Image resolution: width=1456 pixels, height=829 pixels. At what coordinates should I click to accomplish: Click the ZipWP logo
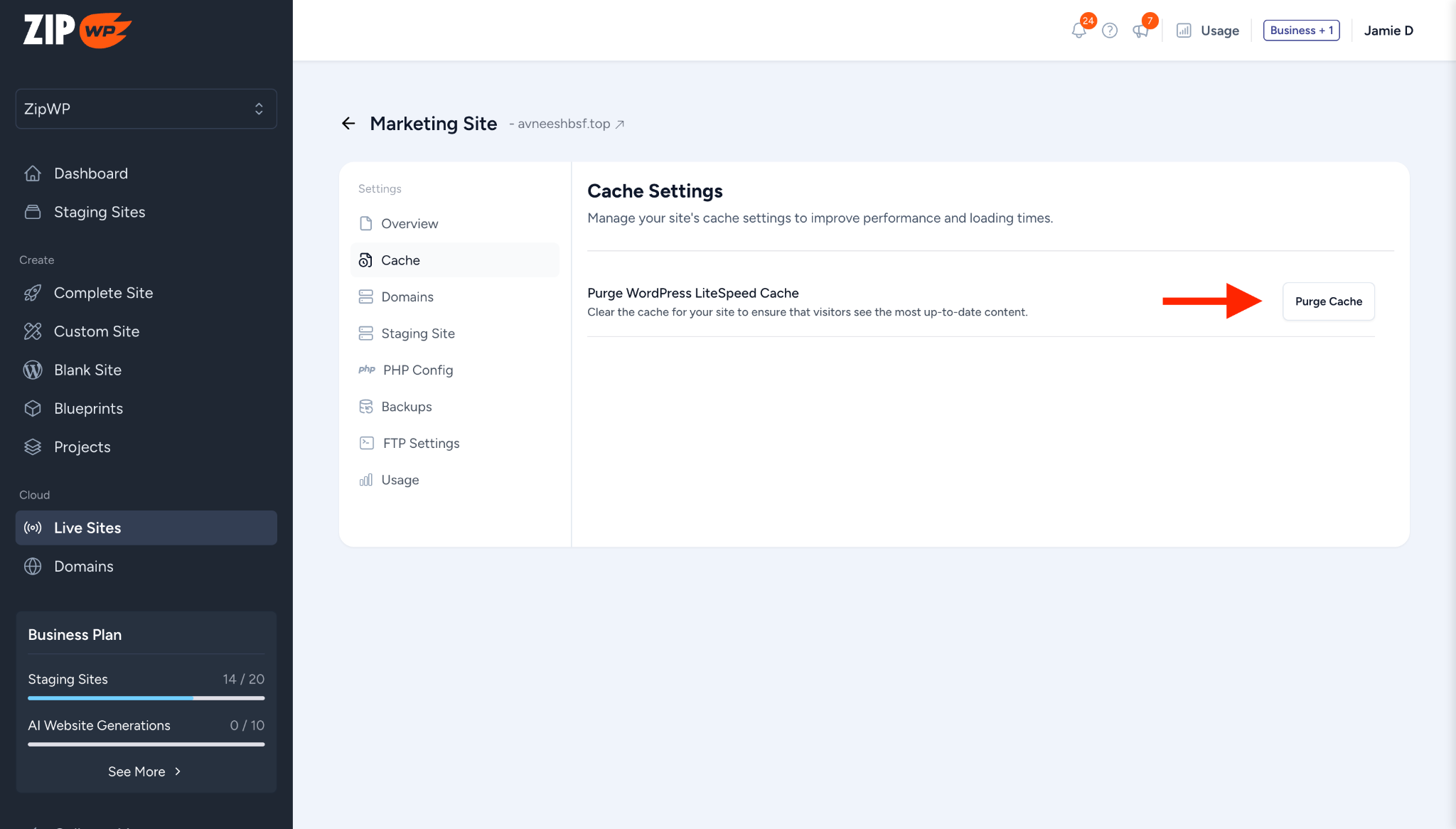tap(77, 30)
